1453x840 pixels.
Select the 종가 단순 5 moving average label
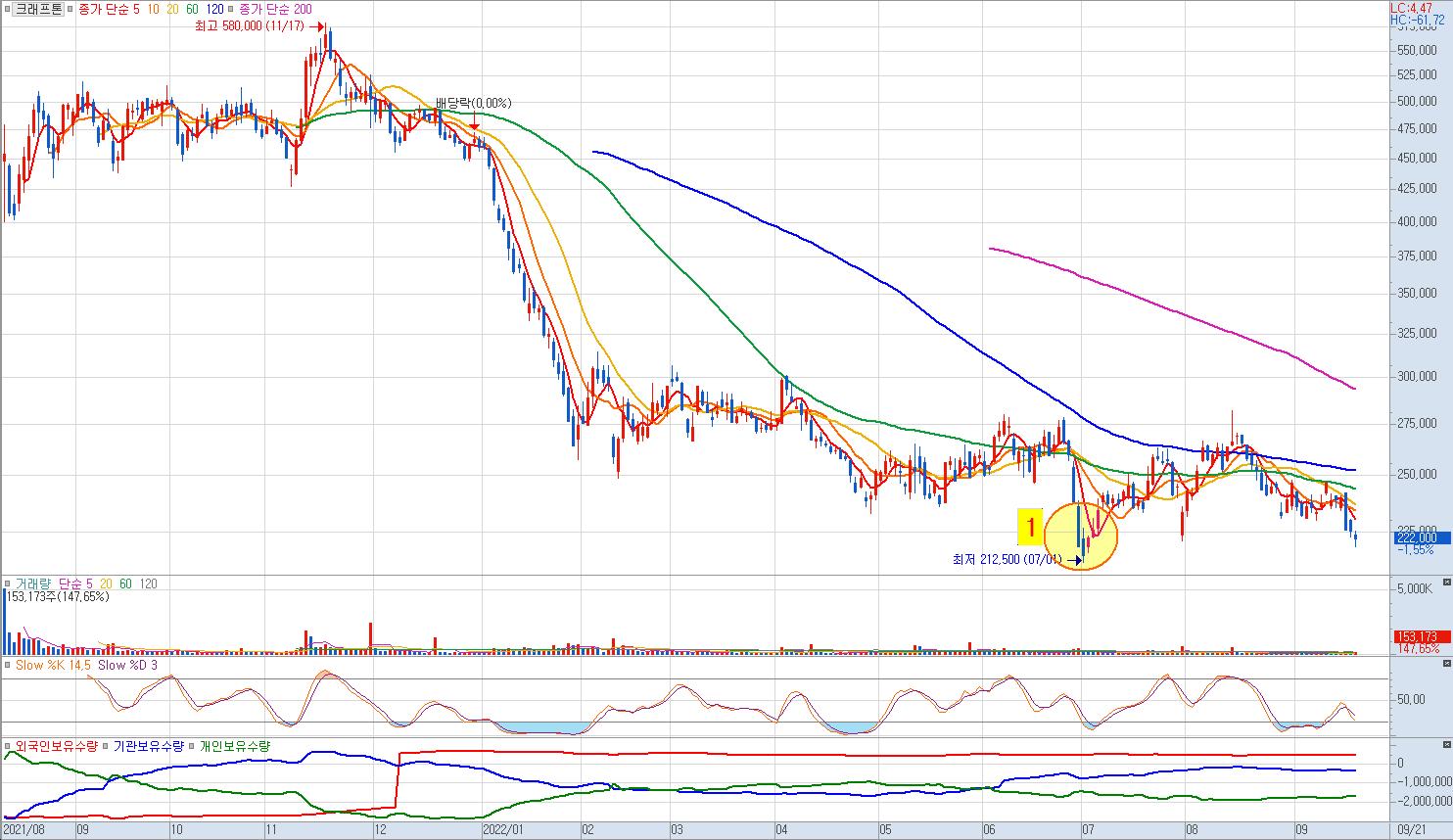tap(109, 9)
